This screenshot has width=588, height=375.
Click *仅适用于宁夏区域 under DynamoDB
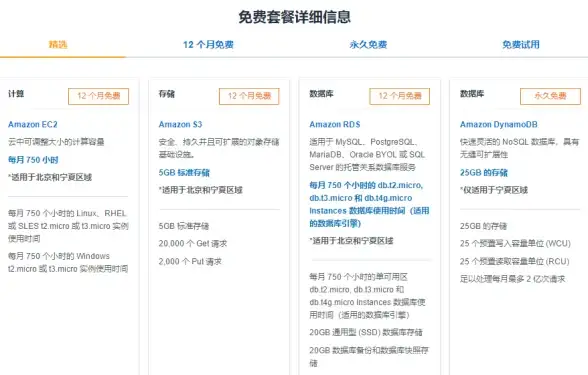pyautogui.click(x=494, y=190)
